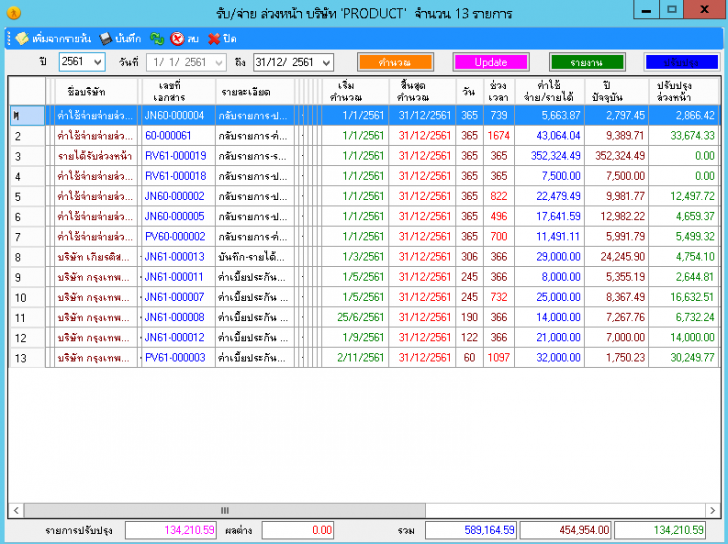
Task: Click document number JN60-000002
Action: (174, 196)
